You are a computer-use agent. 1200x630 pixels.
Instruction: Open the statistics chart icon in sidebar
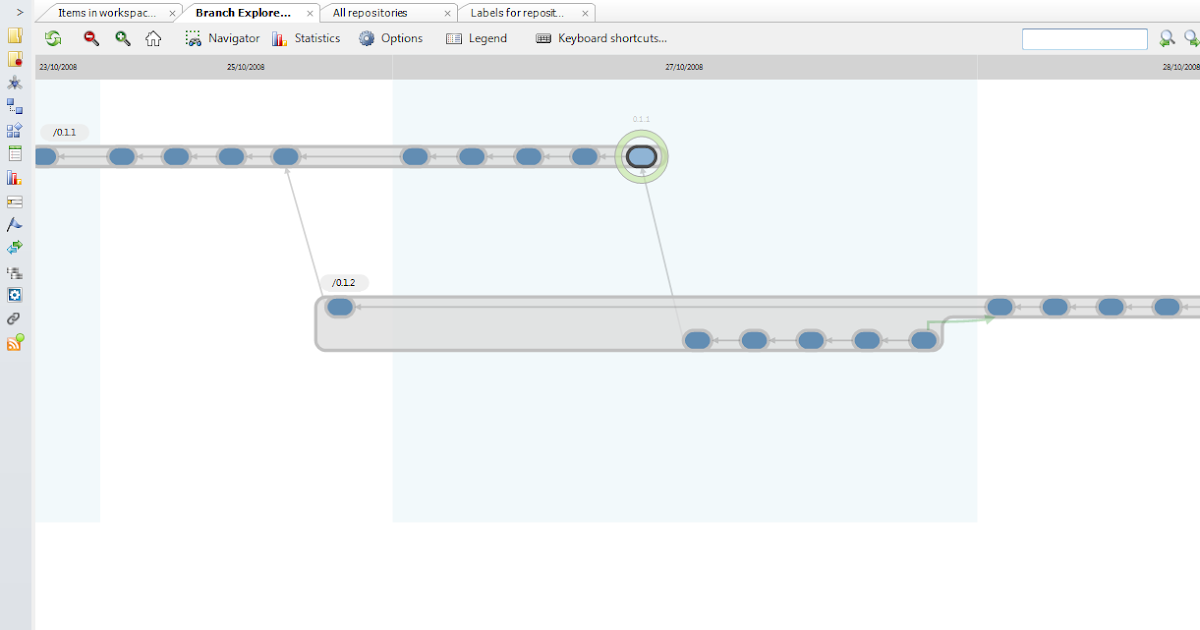(x=14, y=177)
